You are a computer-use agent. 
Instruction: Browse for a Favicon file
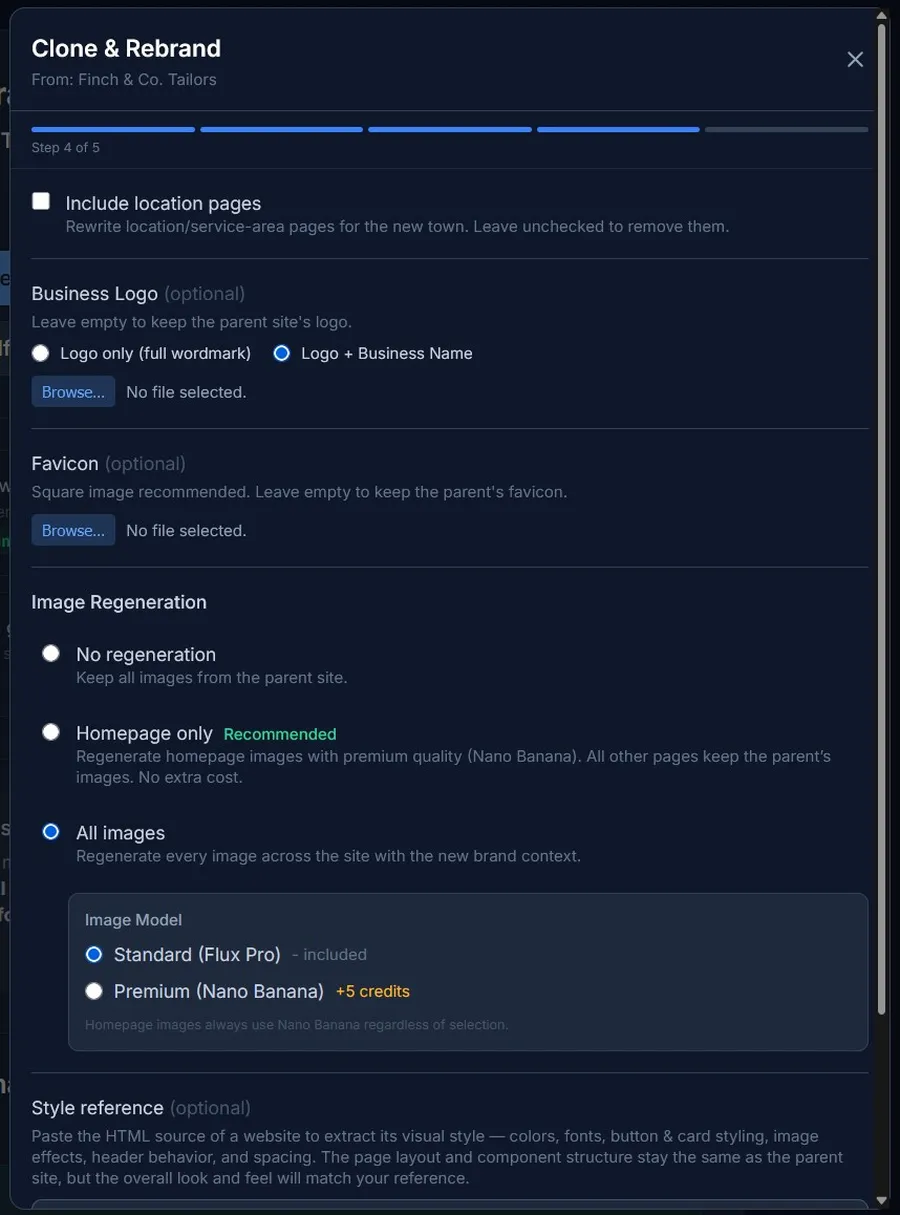(73, 530)
